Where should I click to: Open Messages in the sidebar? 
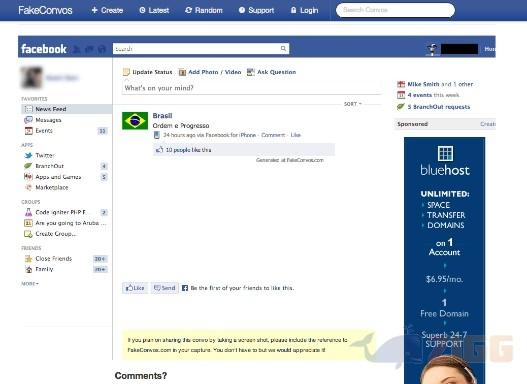[x=48, y=120]
